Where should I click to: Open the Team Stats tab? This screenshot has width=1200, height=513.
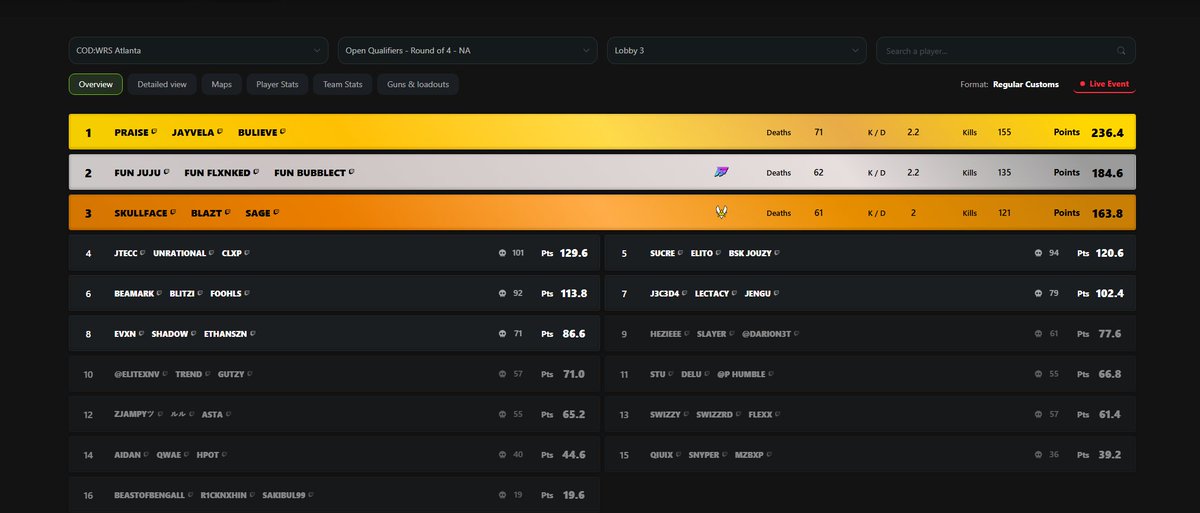[x=343, y=84]
